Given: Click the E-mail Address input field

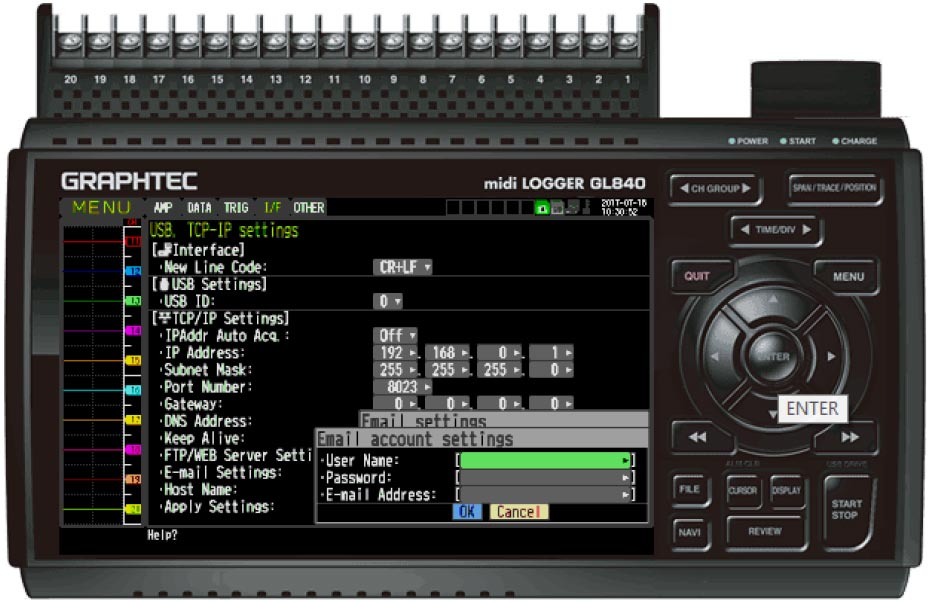Looking at the screenshot, I should [x=545, y=495].
